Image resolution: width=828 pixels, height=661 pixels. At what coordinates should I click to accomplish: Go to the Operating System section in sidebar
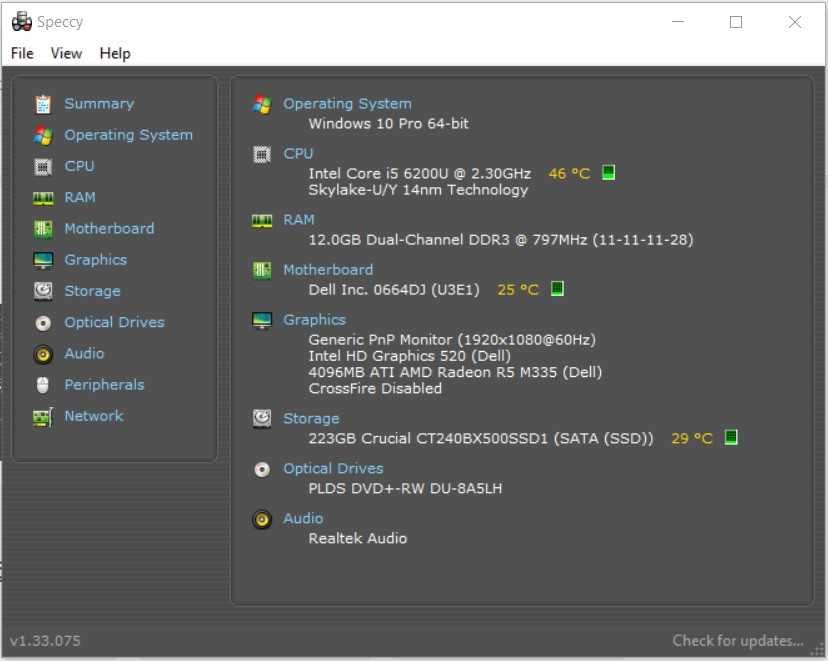pos(128,135)
